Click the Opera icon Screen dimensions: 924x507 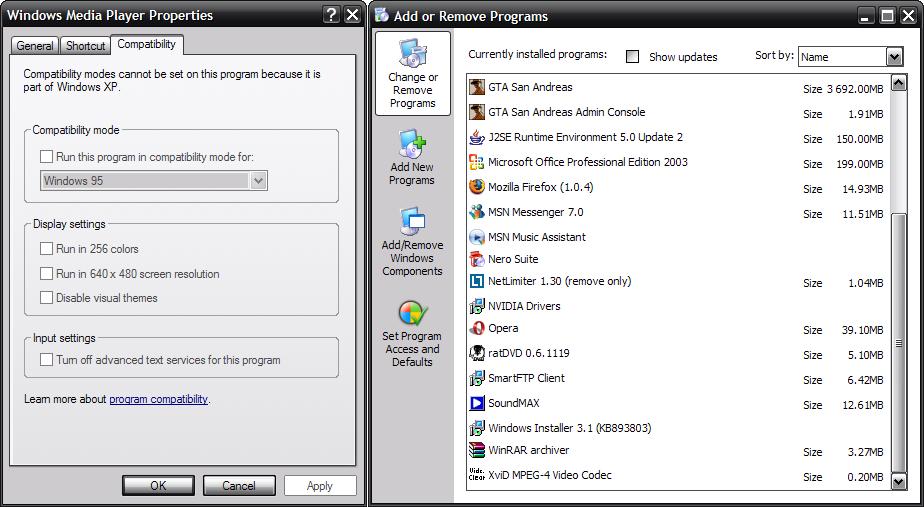[x=477, y=328]
